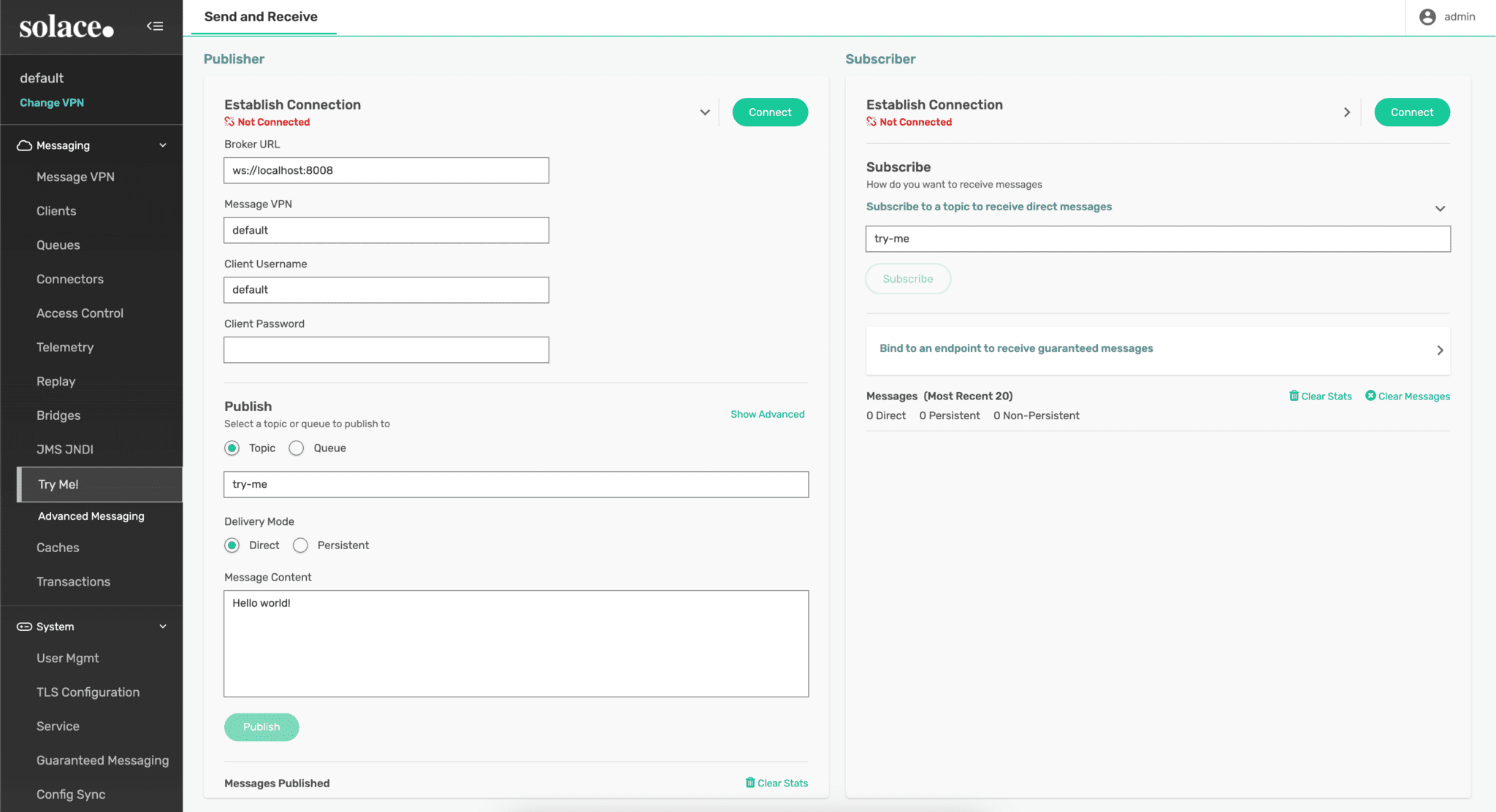Click the Change VPN link
1496x812 pixels.
pos(51,102)
